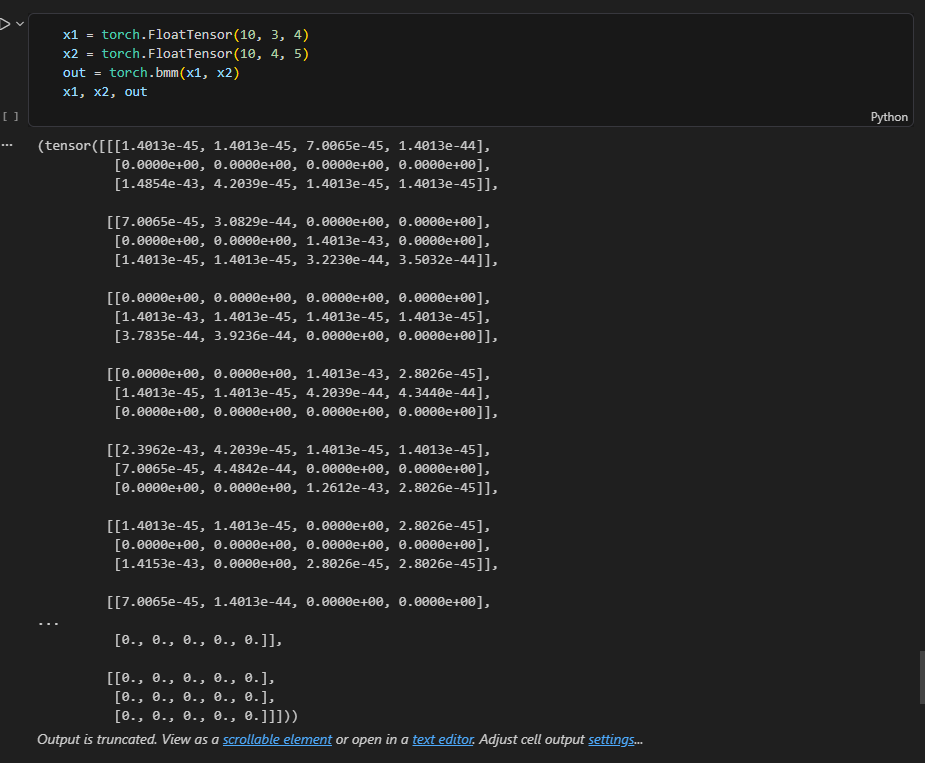Click the value 3.9236e-44 in output

tap(252, 335)
